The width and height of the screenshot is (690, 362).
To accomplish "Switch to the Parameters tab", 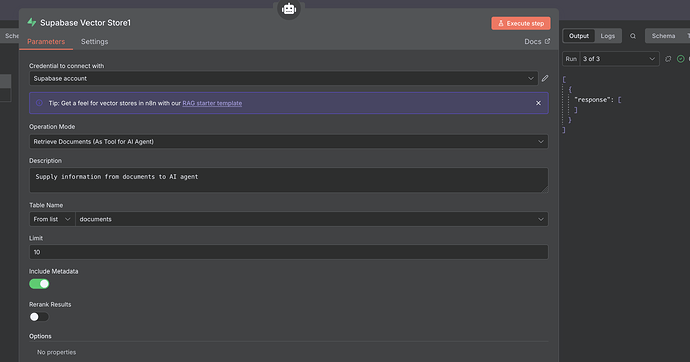I will coord(46,41).
